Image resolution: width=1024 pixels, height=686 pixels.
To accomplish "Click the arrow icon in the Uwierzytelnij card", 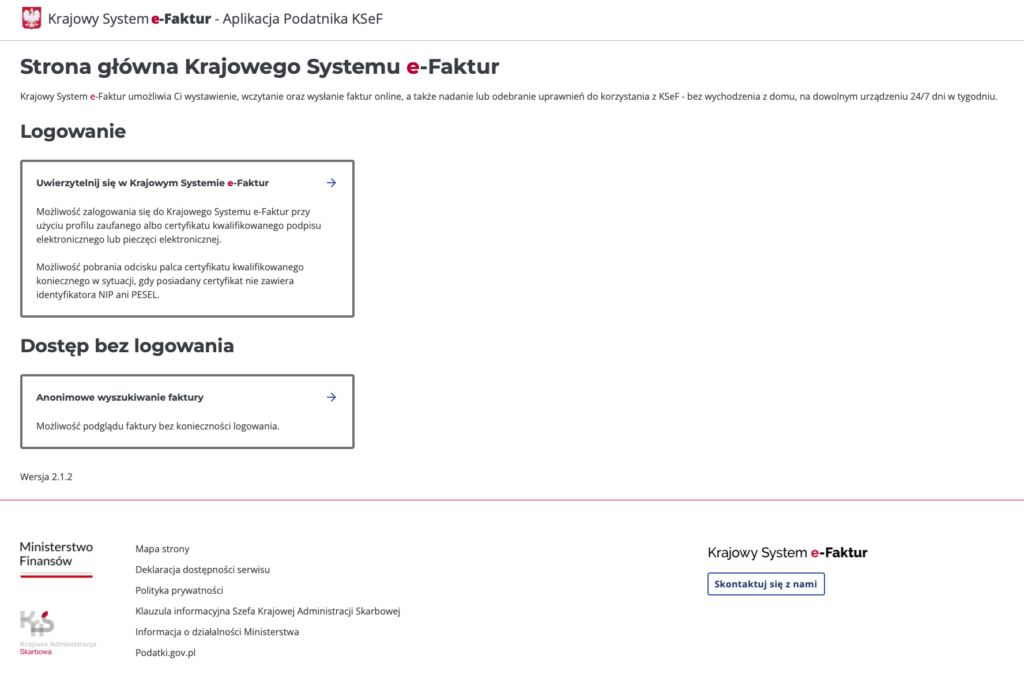I will pyautogui.click(x=331, y=183).
